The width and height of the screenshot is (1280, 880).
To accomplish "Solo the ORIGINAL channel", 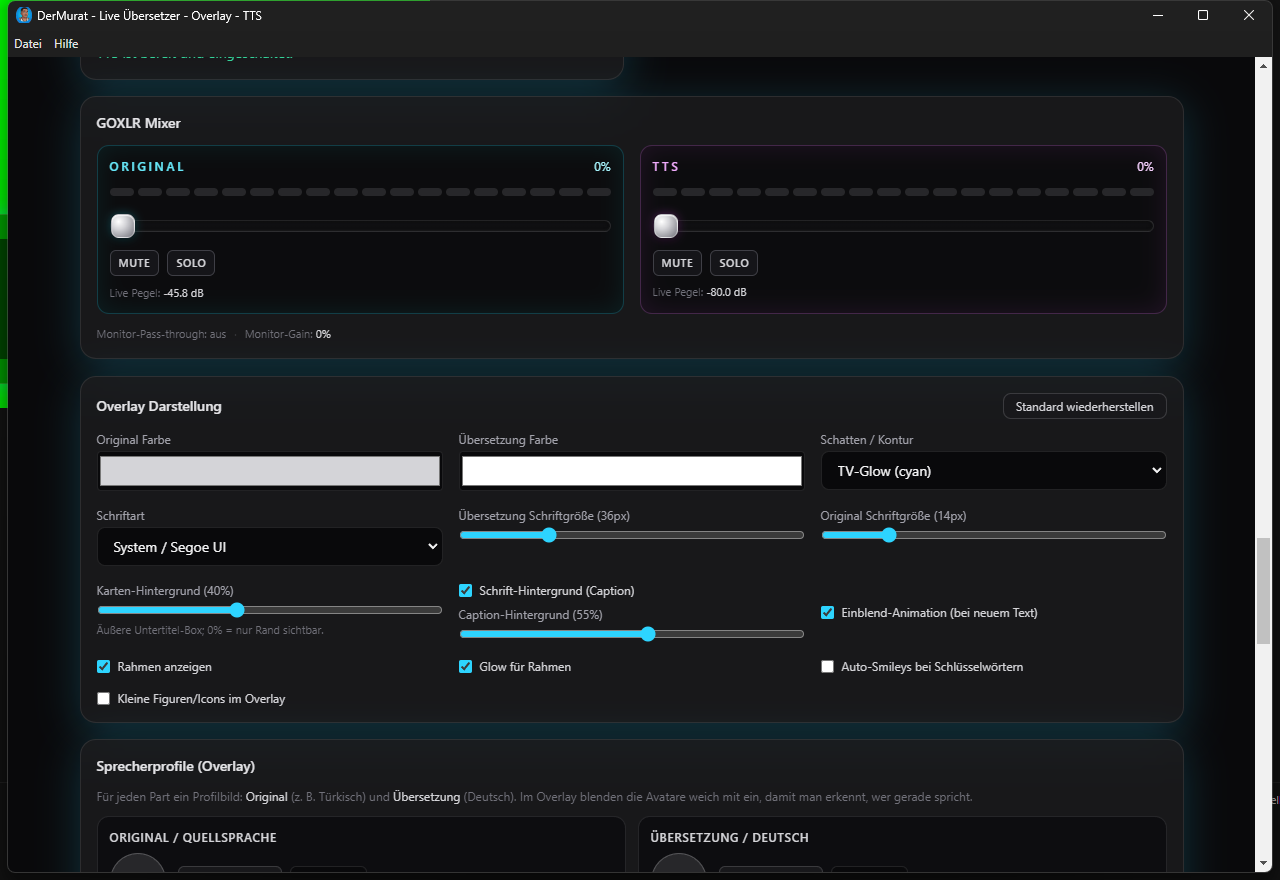I will coord(191,263).
